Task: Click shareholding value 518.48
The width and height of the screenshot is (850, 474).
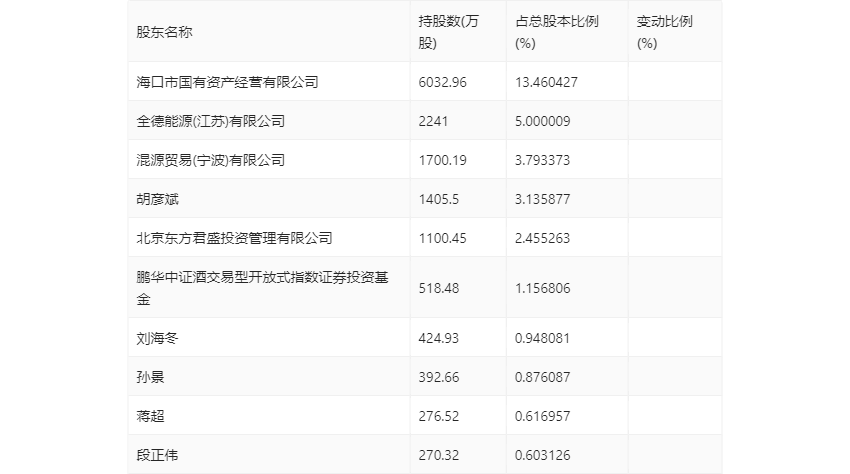Action: [x=439, y=288]
